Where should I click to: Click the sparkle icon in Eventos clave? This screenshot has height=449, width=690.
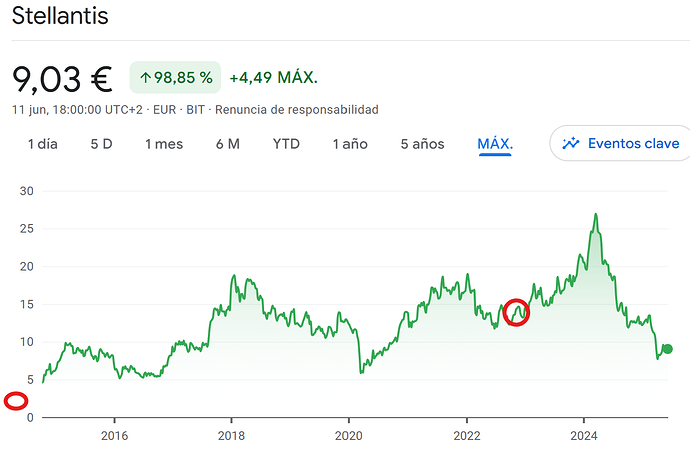click(x=571, y=144)
